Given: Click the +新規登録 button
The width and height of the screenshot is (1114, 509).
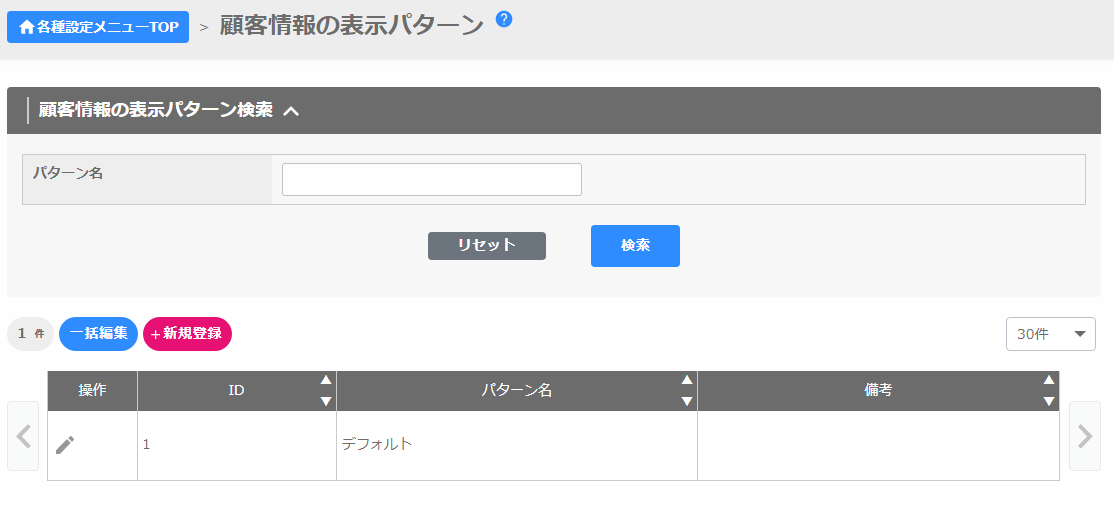Looking at the screenshot, I should click(x=187, y=334).
